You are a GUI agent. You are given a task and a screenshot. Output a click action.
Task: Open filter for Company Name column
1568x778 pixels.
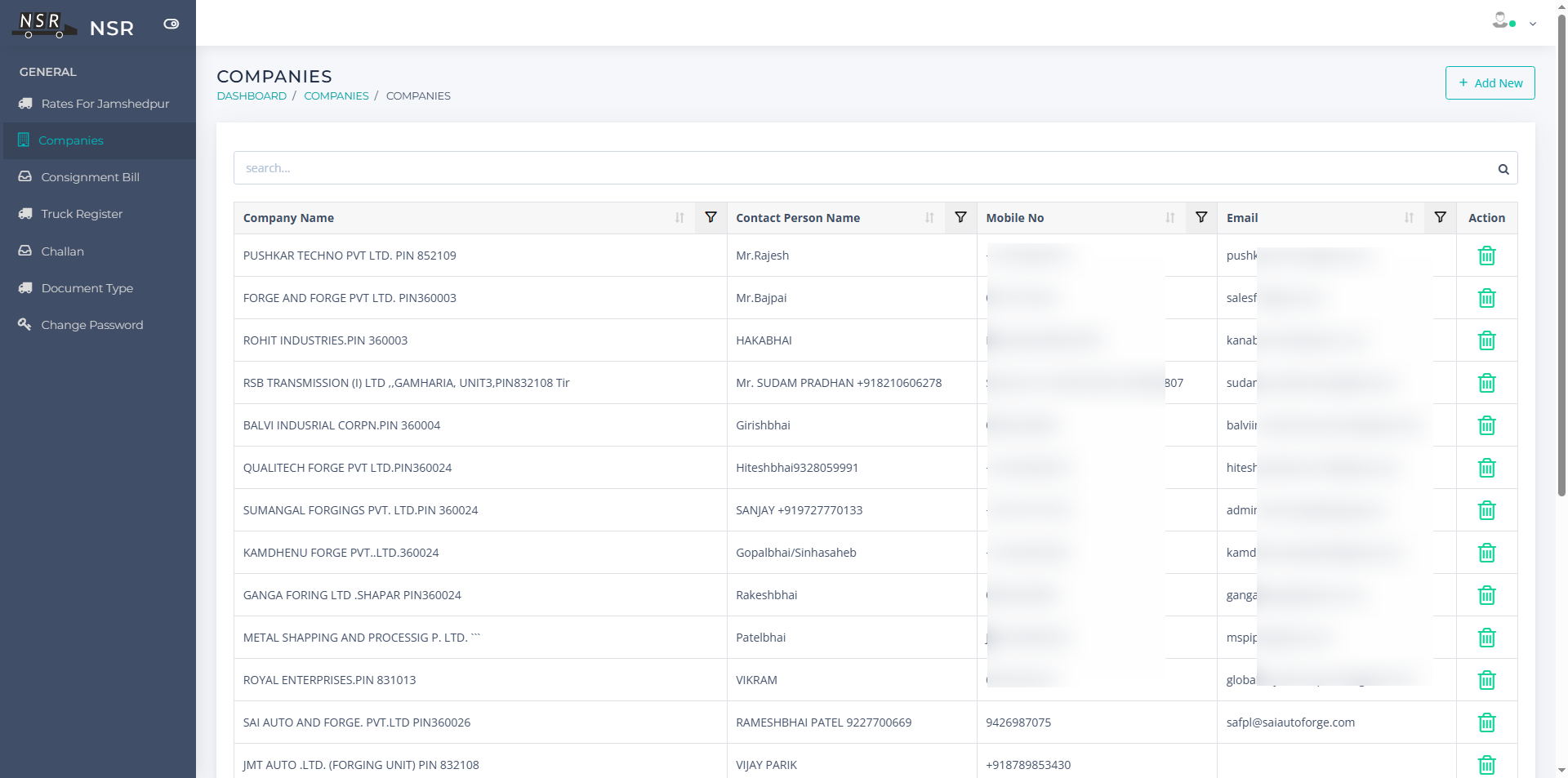tap(710, 217)
